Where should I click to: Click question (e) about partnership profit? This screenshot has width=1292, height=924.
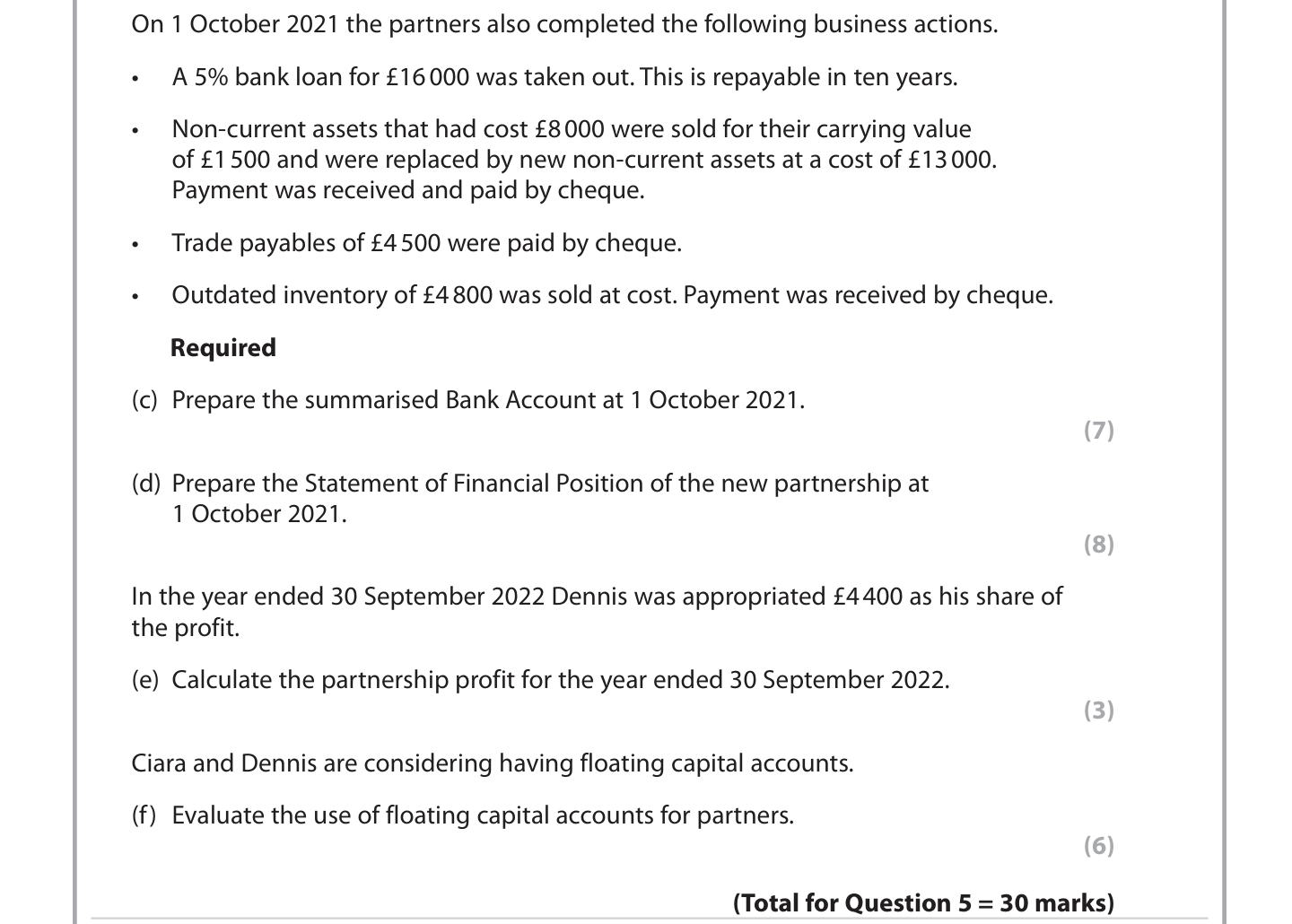click(x=540, y=680)
